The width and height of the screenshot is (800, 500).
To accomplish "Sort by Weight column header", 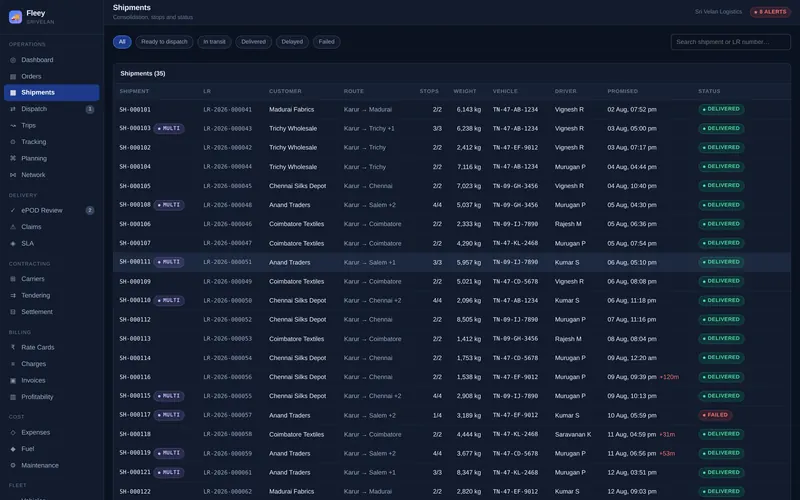I will click(x=465, y=91).
